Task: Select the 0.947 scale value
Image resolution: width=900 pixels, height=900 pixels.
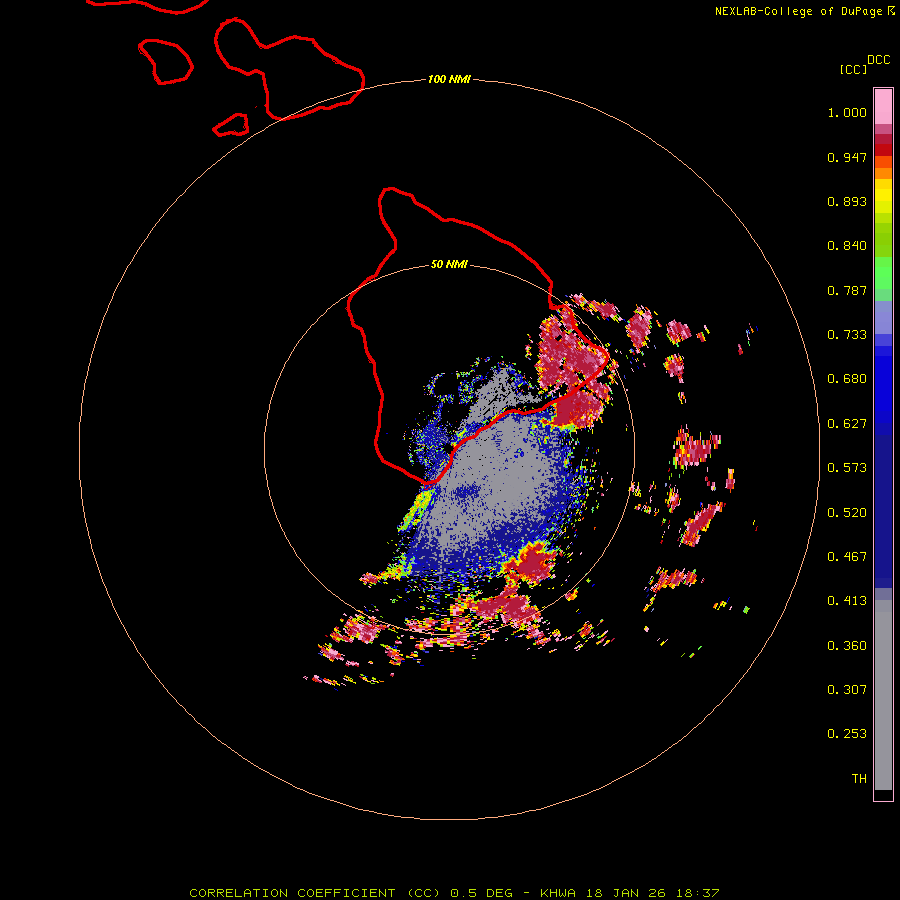Action: coord(847,157)
